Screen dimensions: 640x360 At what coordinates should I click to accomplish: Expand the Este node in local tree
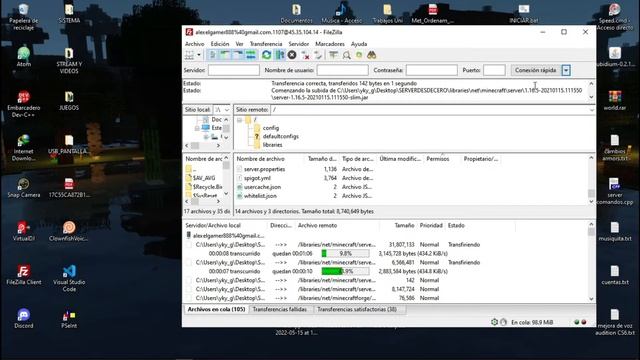[197, 128]
